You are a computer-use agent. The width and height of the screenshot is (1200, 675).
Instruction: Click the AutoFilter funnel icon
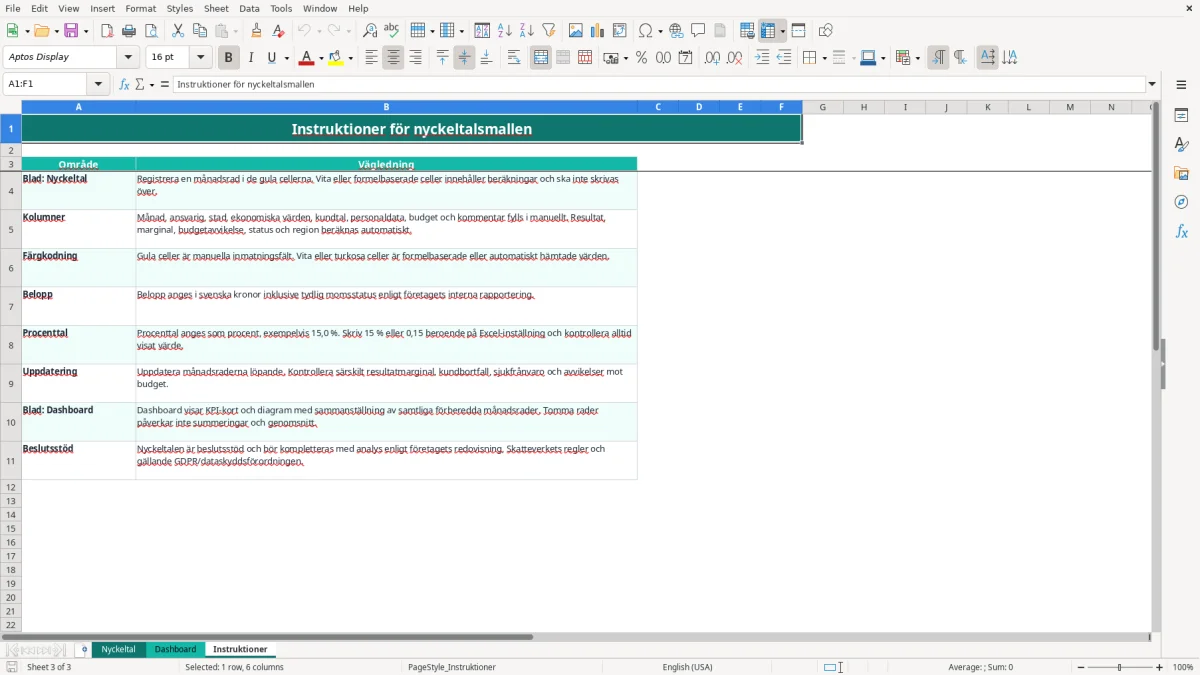tap(549, 31)
